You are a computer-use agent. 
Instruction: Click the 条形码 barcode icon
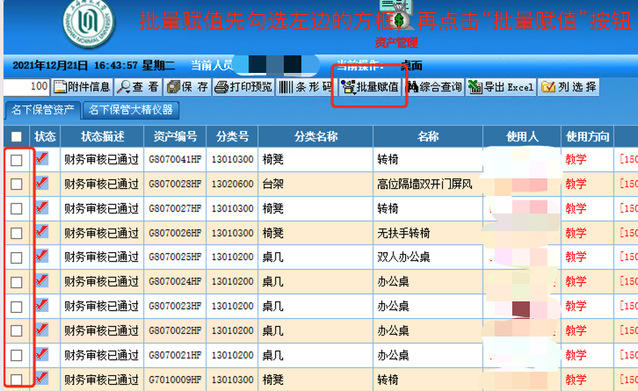pos(306,87)
